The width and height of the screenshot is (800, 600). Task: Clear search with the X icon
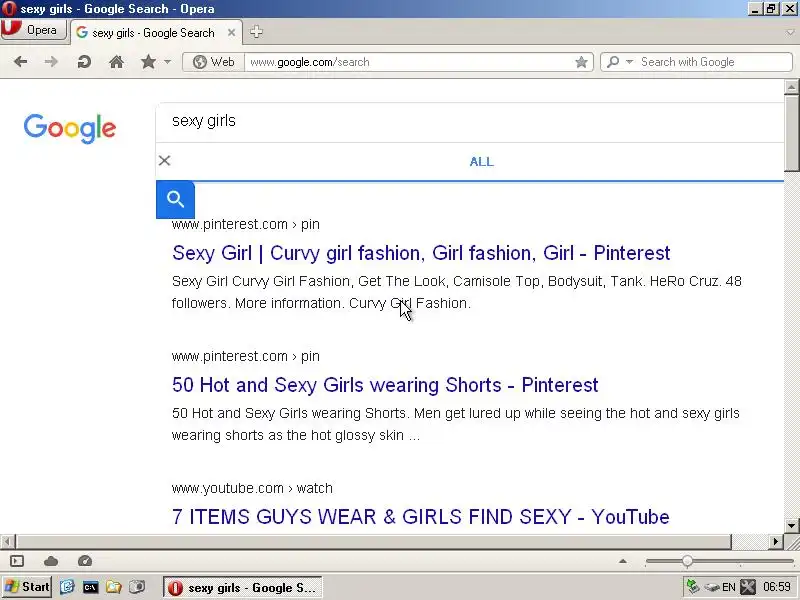[x=164, y=161]
